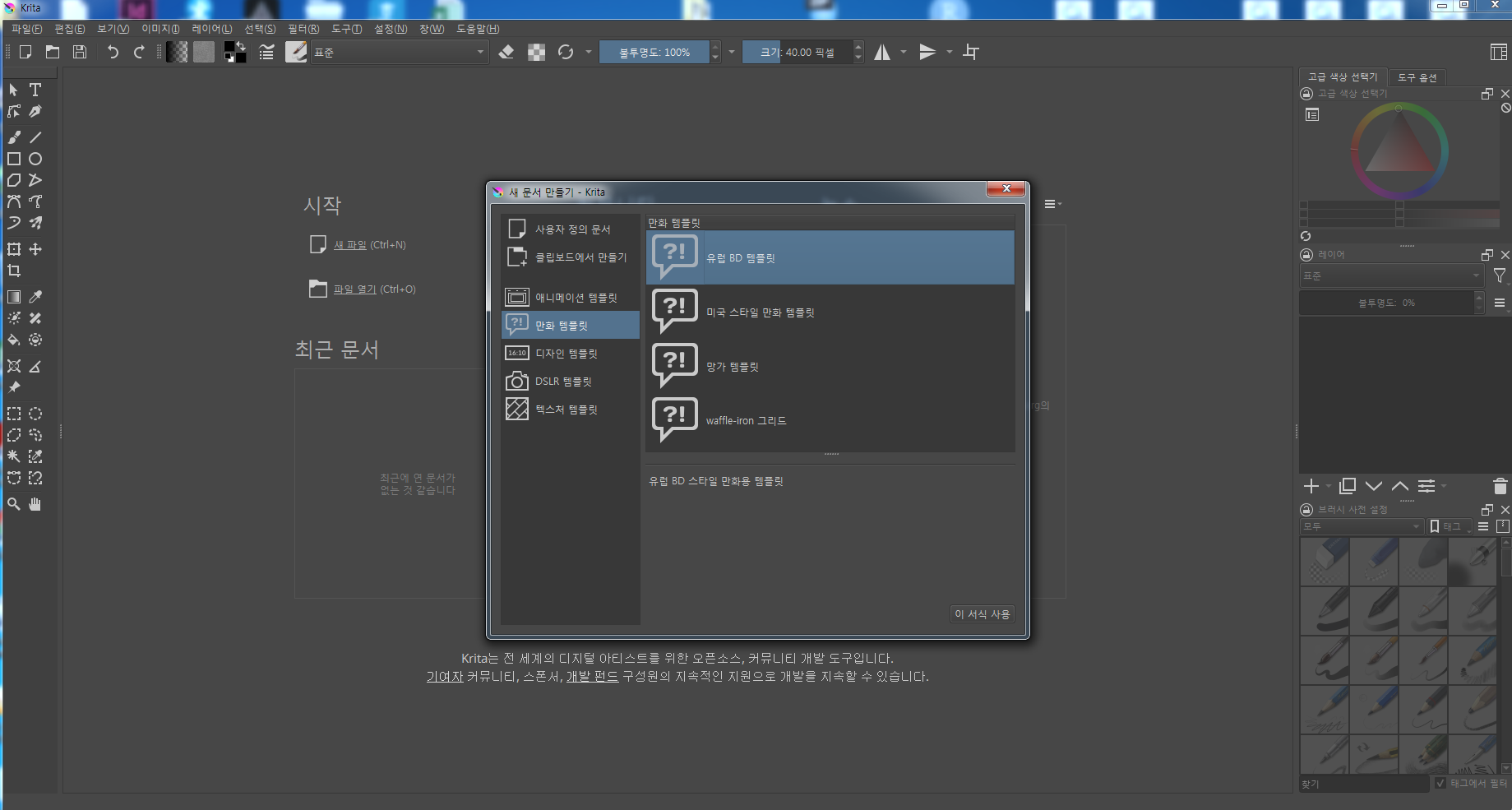Image resolution: width=1512 pixels, height=810 pixels.
Task: Expand the layer blending mode combo box
Action: pyautogui.click(x=1391, y=275)
